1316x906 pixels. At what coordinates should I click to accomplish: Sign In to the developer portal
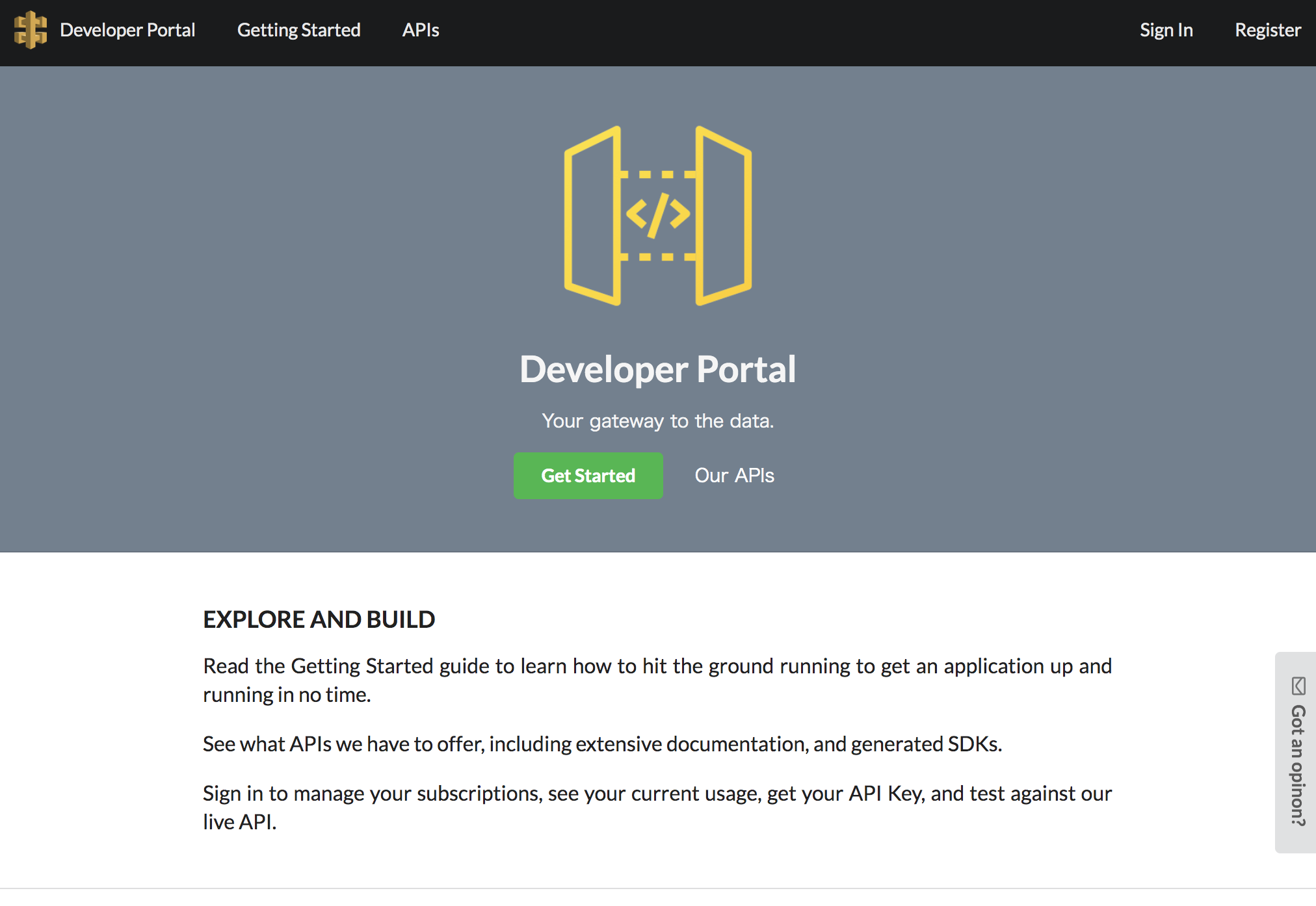click(1166, 30)
